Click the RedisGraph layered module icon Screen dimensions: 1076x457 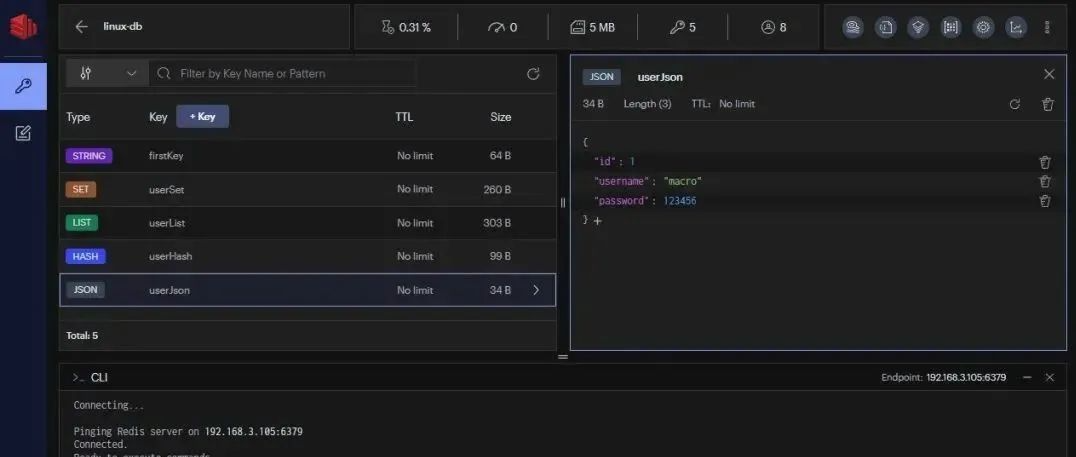(x=917, y=27)
